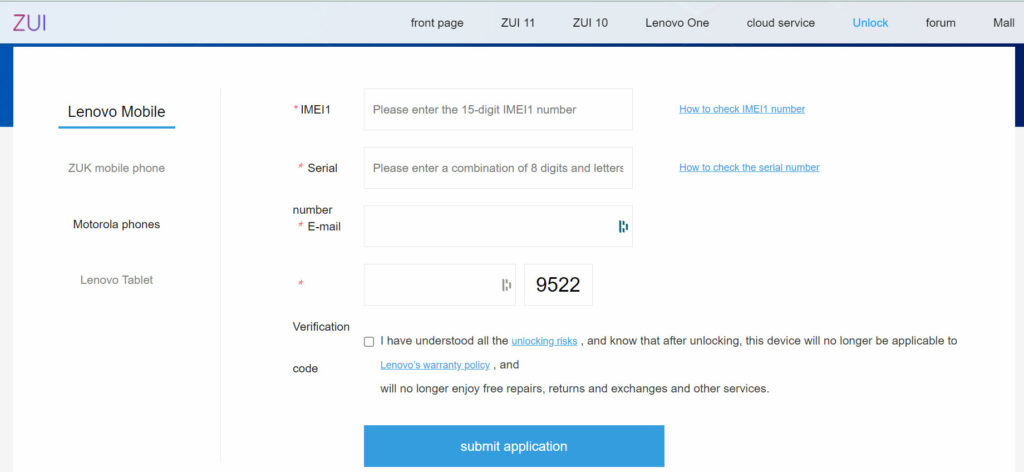Open the unlocking risks link
The image size is (1024, 472).
544,341
